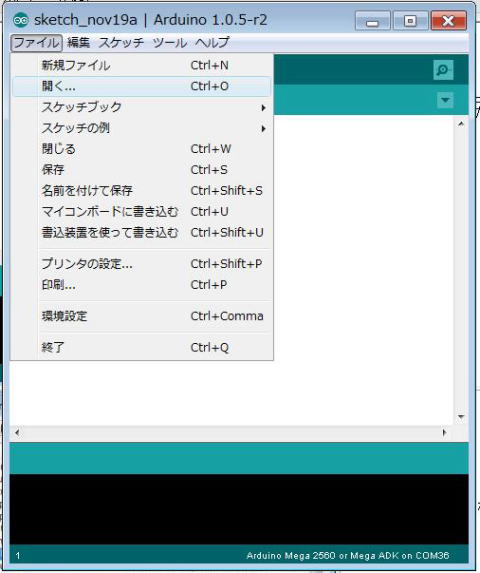The width and height of the screenshot is (480, 573).
Task: Open the ヘルプ menu
Action: click(x=212, y=43)
